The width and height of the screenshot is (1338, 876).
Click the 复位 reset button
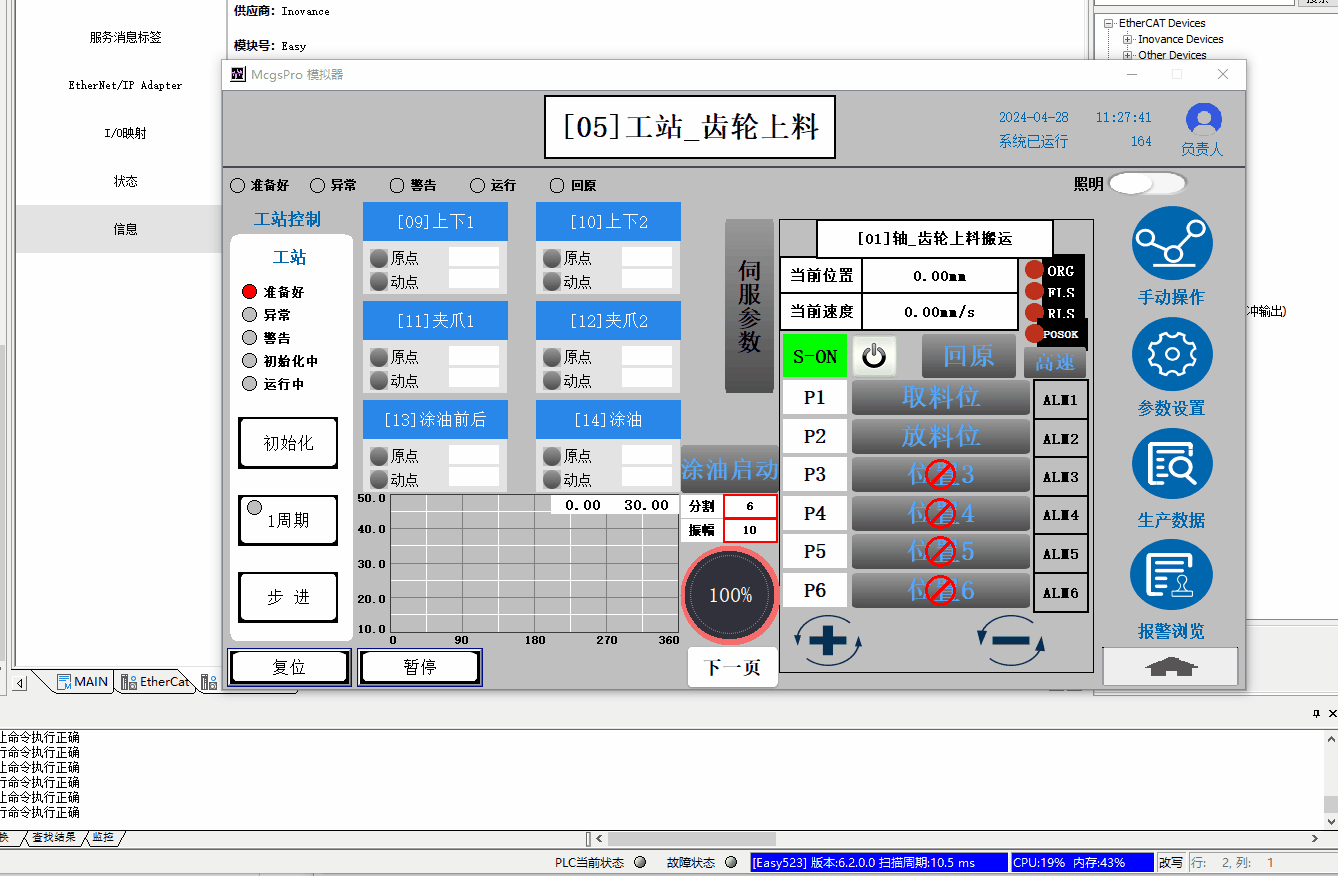pos(289,667)
